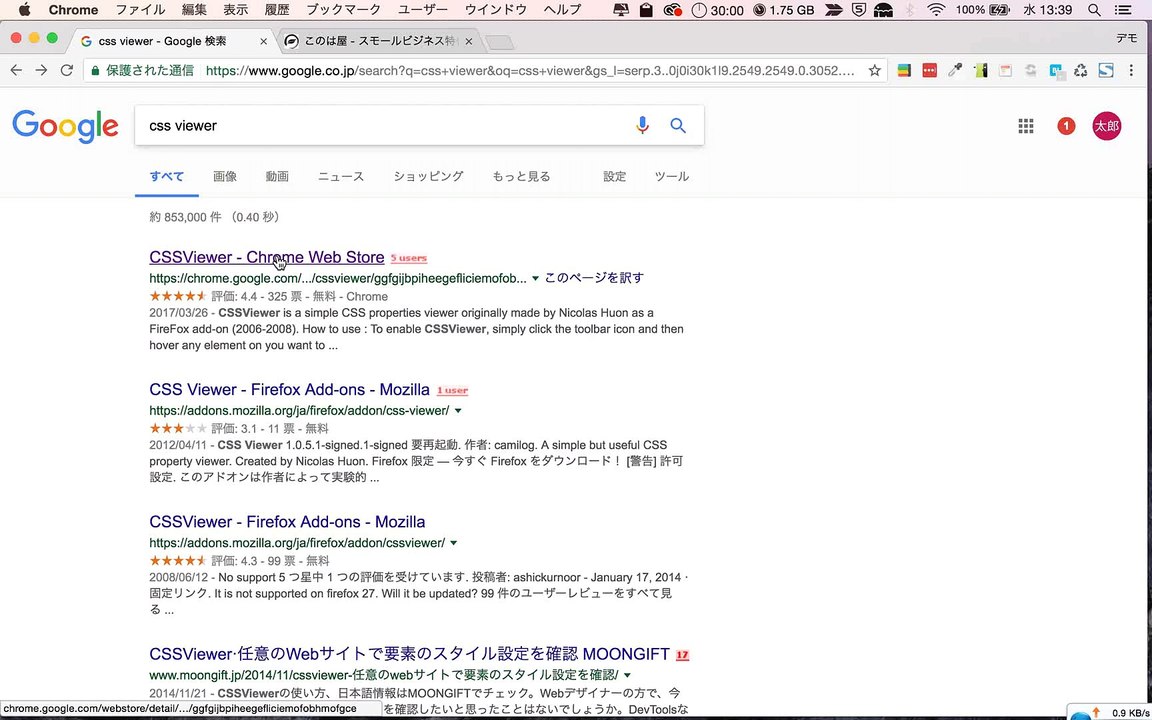This screenshot has height=720, width=1152.
Task: Open the 履歴 menu
Action: coord(277,10)
